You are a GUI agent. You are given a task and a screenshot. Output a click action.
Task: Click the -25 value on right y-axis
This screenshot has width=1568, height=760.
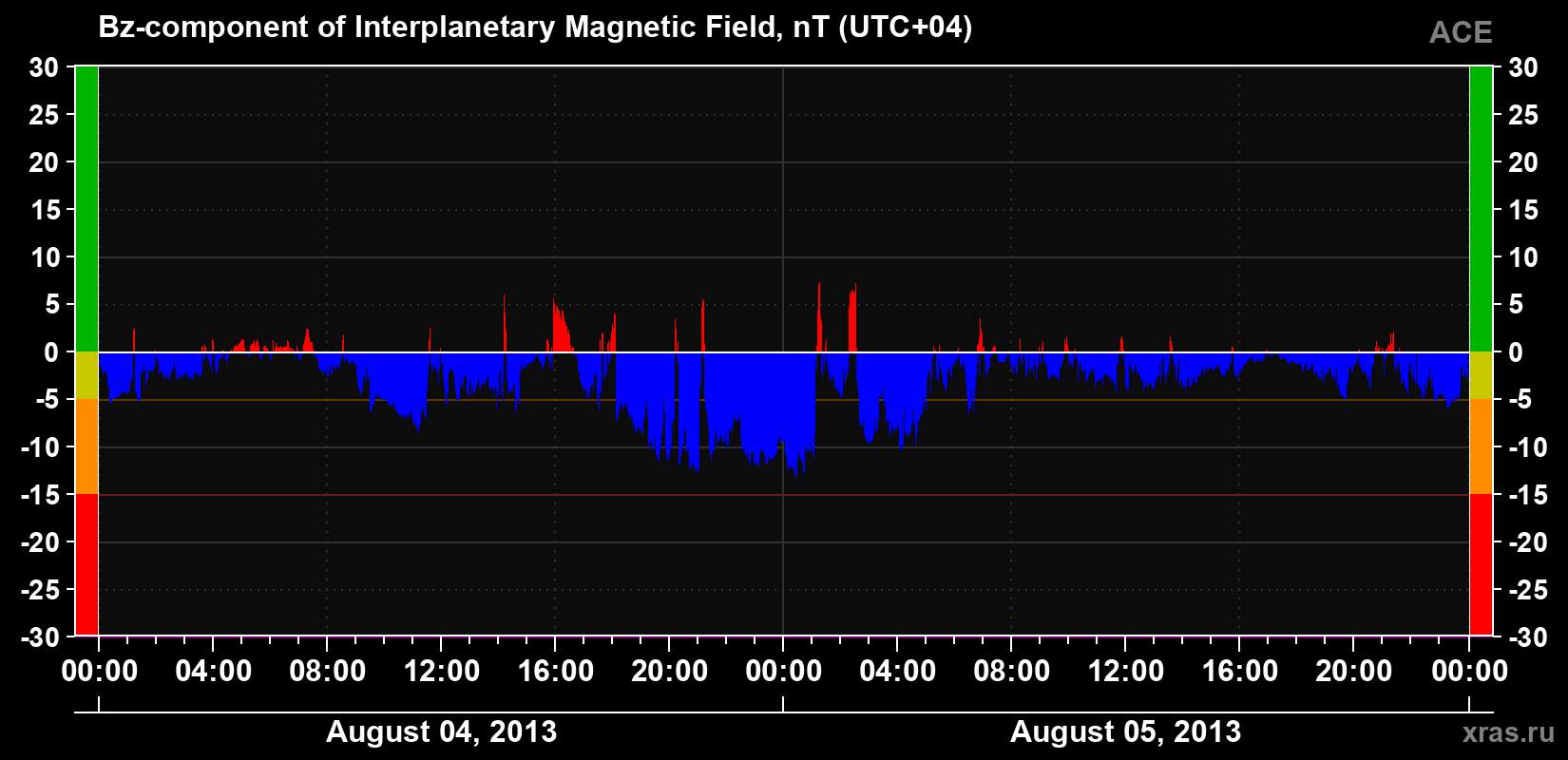pyautogui.click(x=1528, y=590)
